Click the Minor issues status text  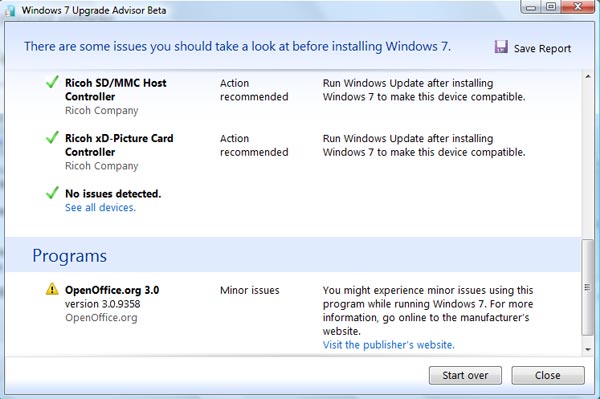click(x=249, y=290)
